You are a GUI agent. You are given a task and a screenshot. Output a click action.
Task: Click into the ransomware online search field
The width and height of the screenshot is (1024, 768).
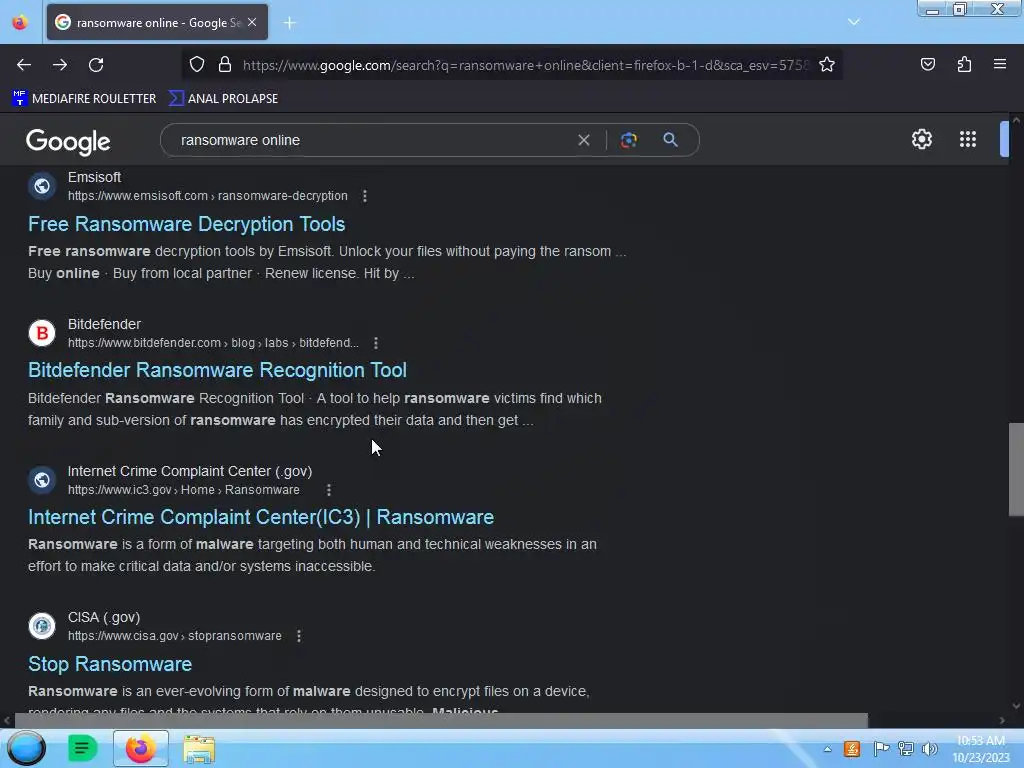click(x=372, y=140)
